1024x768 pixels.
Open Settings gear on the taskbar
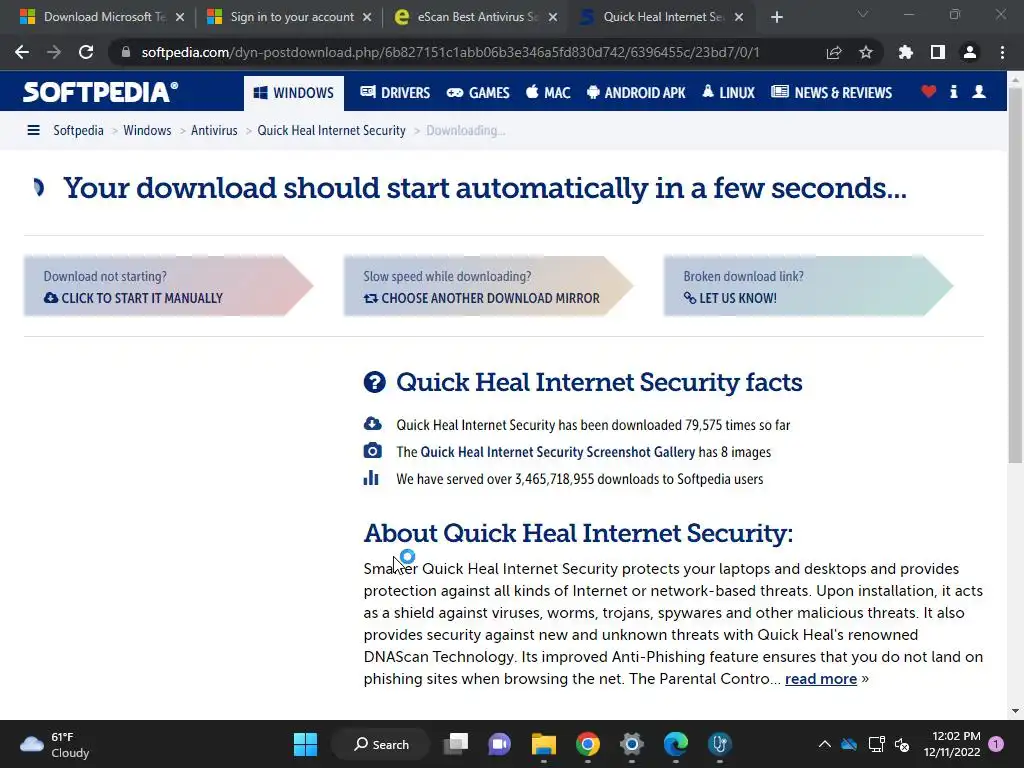click(632, 744)
